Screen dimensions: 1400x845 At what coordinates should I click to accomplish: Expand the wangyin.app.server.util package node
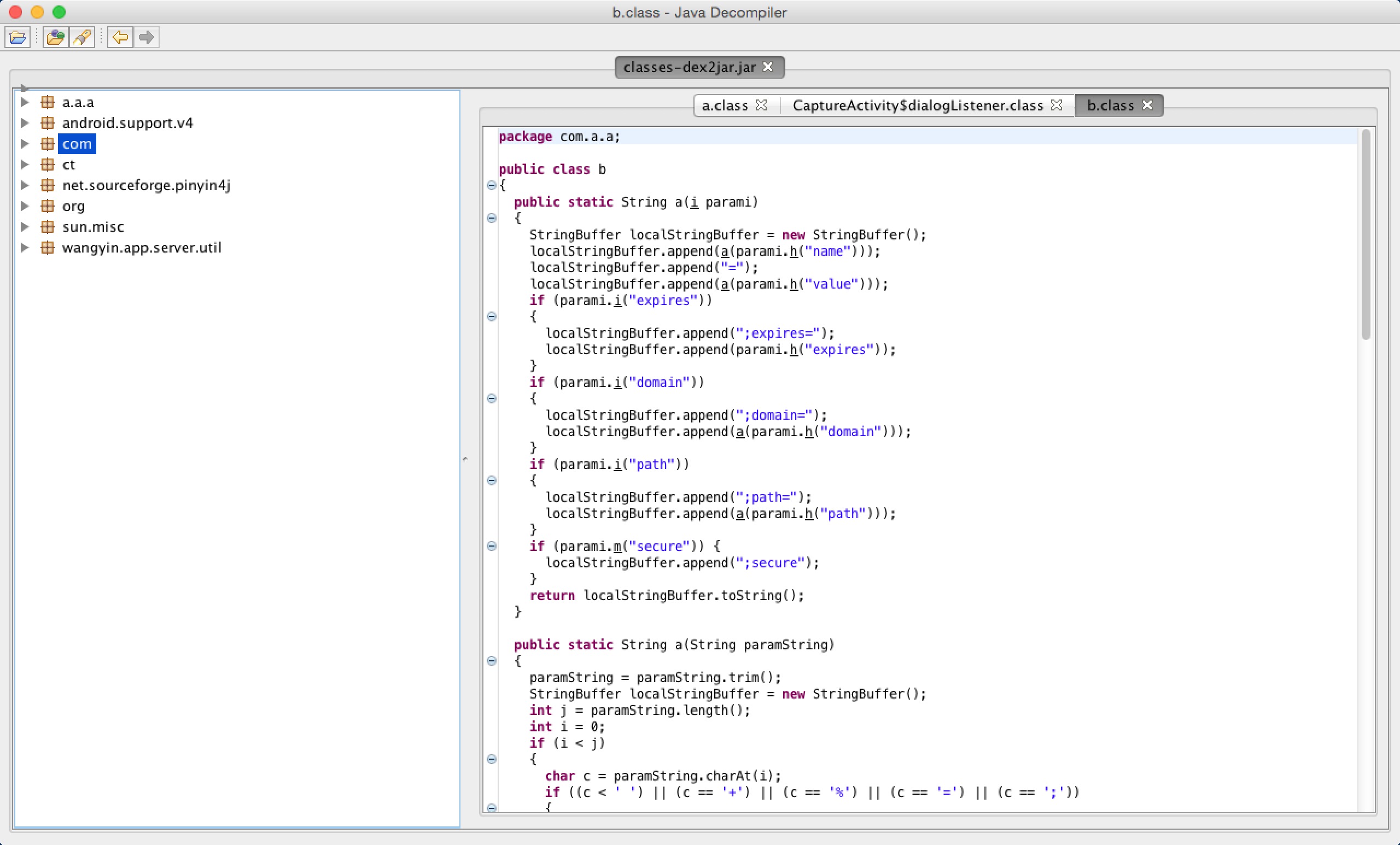25,247
